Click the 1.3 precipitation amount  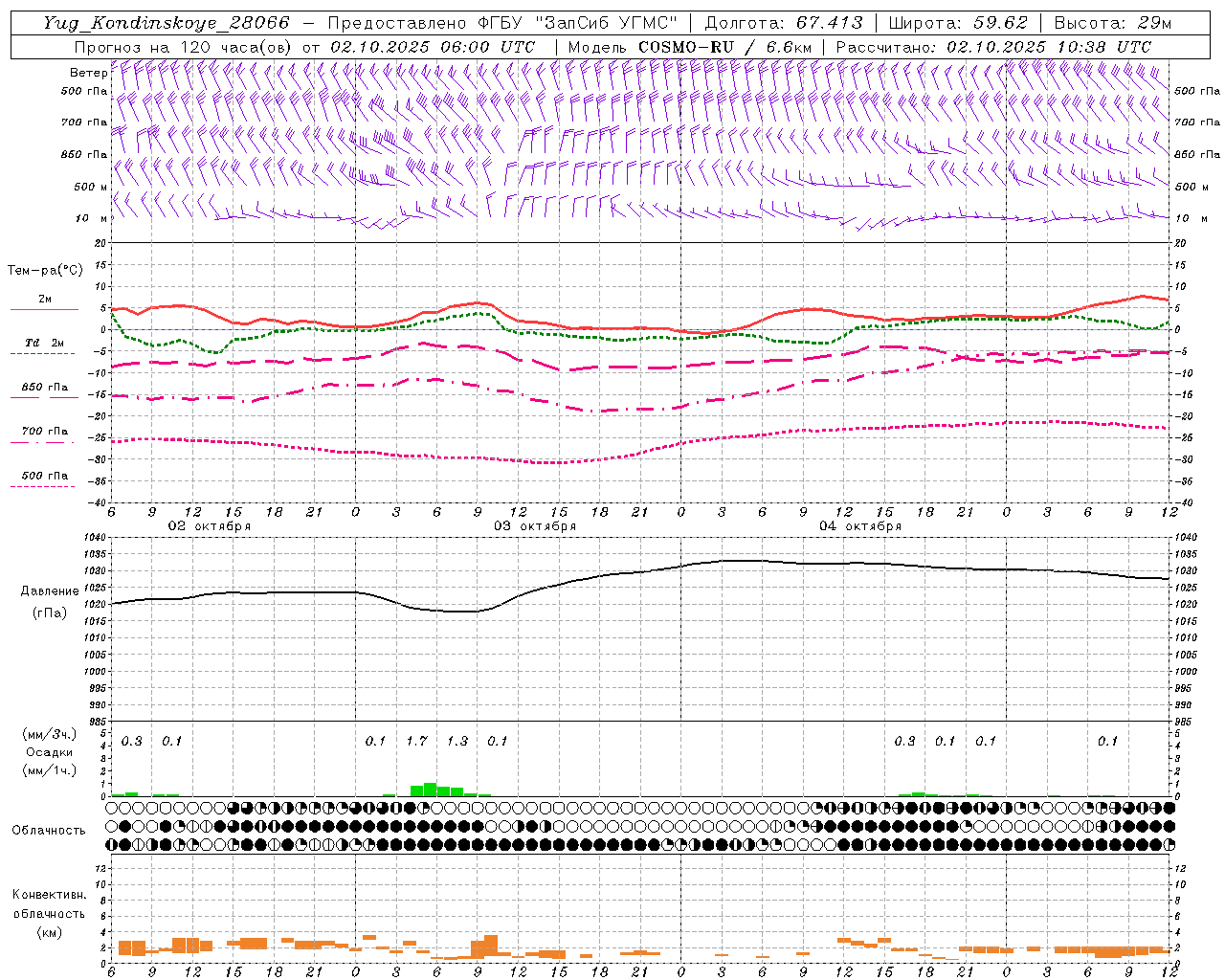click(x=457, y=742)
